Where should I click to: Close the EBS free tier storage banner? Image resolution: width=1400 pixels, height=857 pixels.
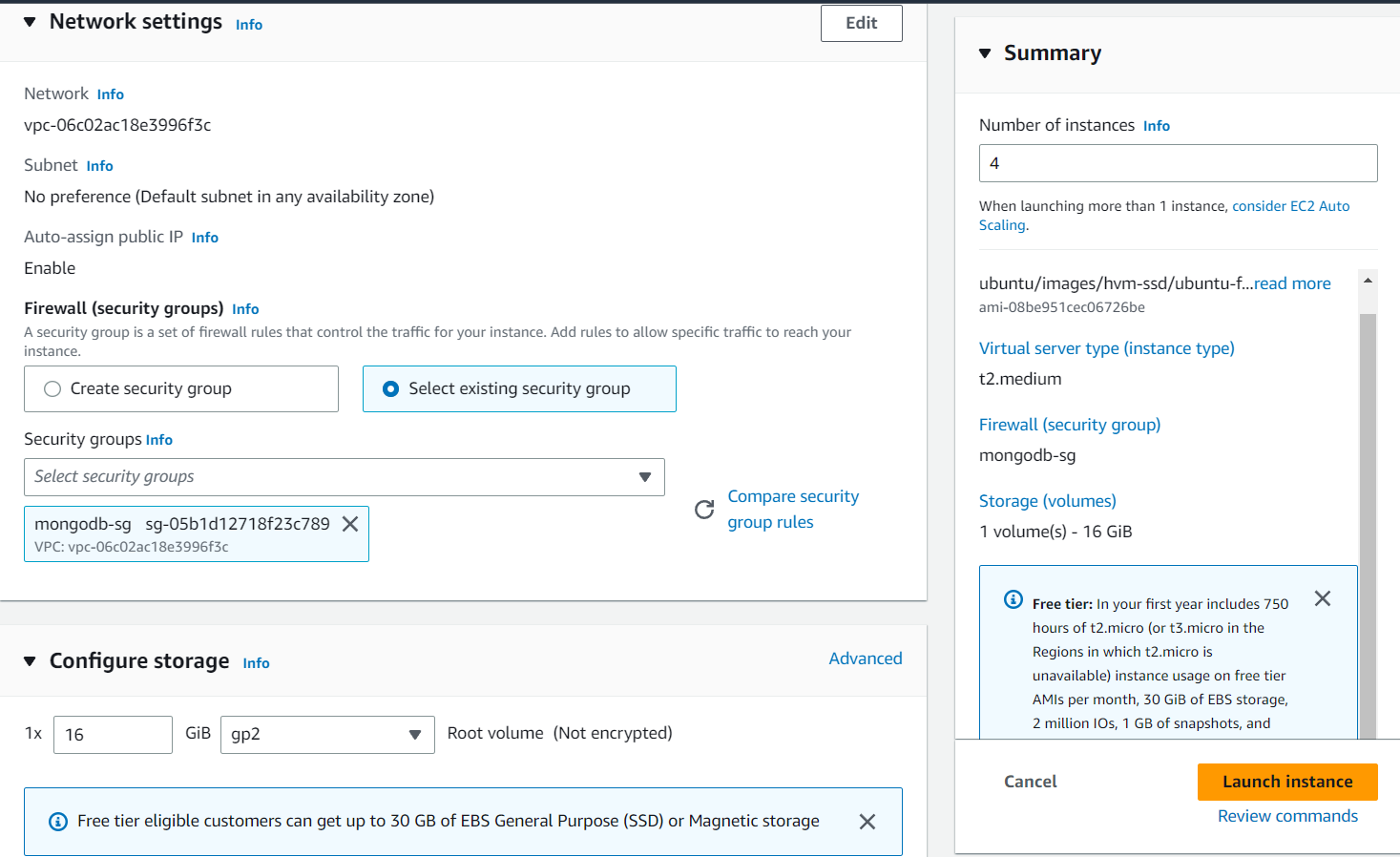click(x=867, y=822)
